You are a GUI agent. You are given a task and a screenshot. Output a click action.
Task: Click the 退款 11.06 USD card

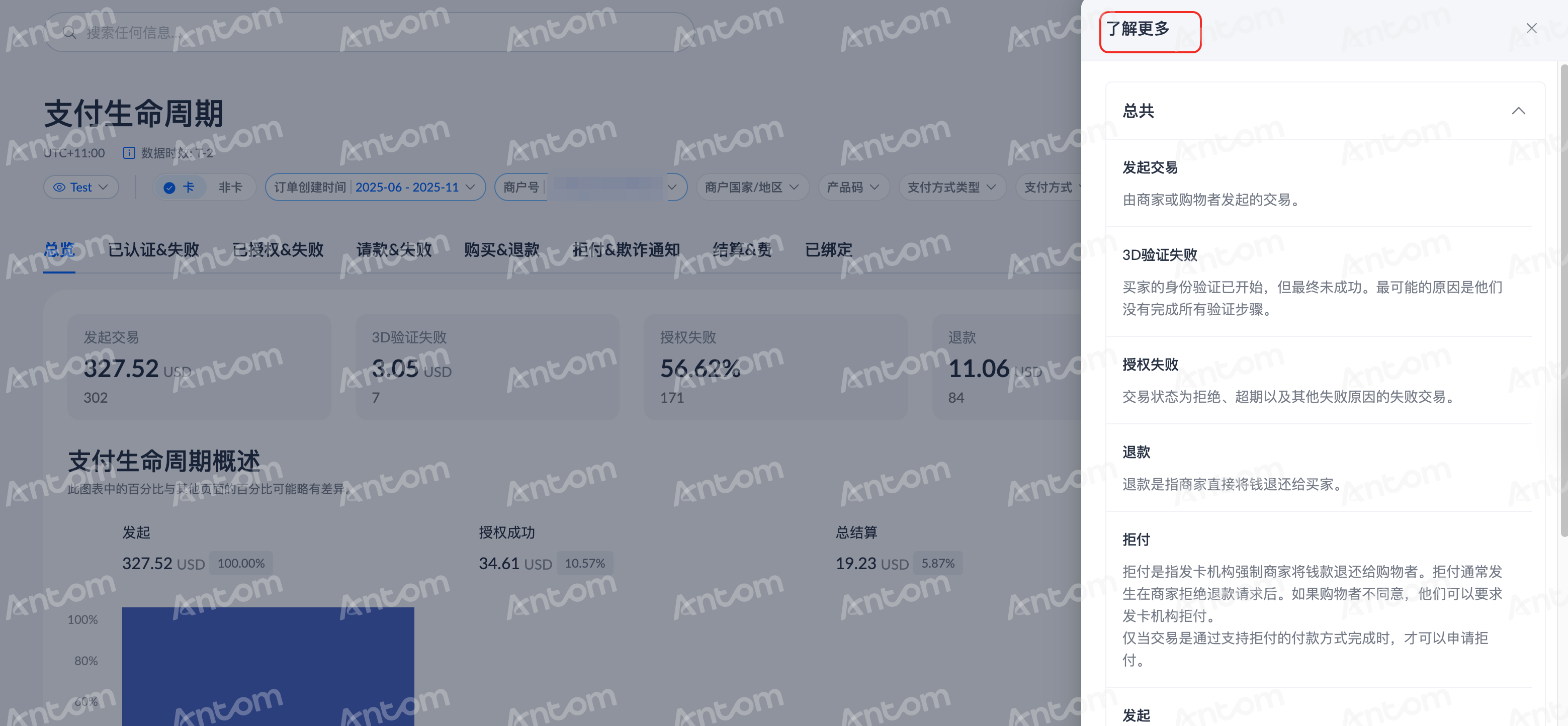[x=1007, y=367]
